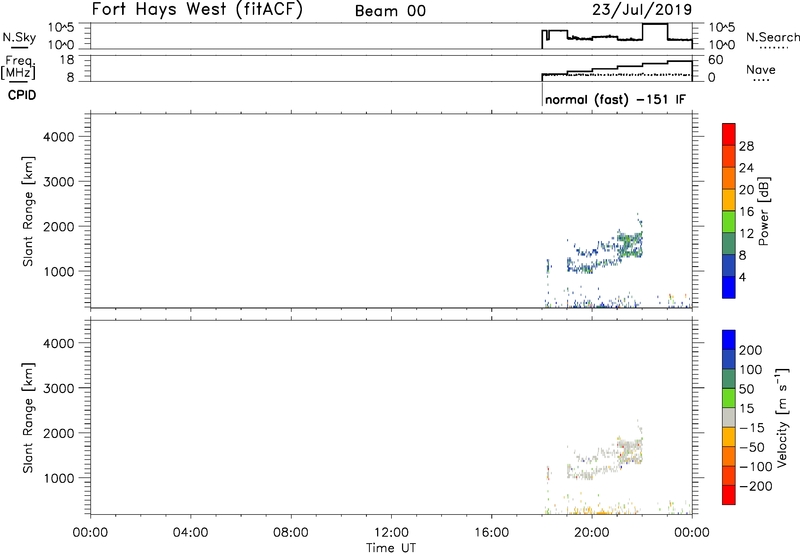The width and height of the screenshot is (800, 554).
Task: Click the blue bottom swatch of power colorbar
Action: tap(729, 287)
